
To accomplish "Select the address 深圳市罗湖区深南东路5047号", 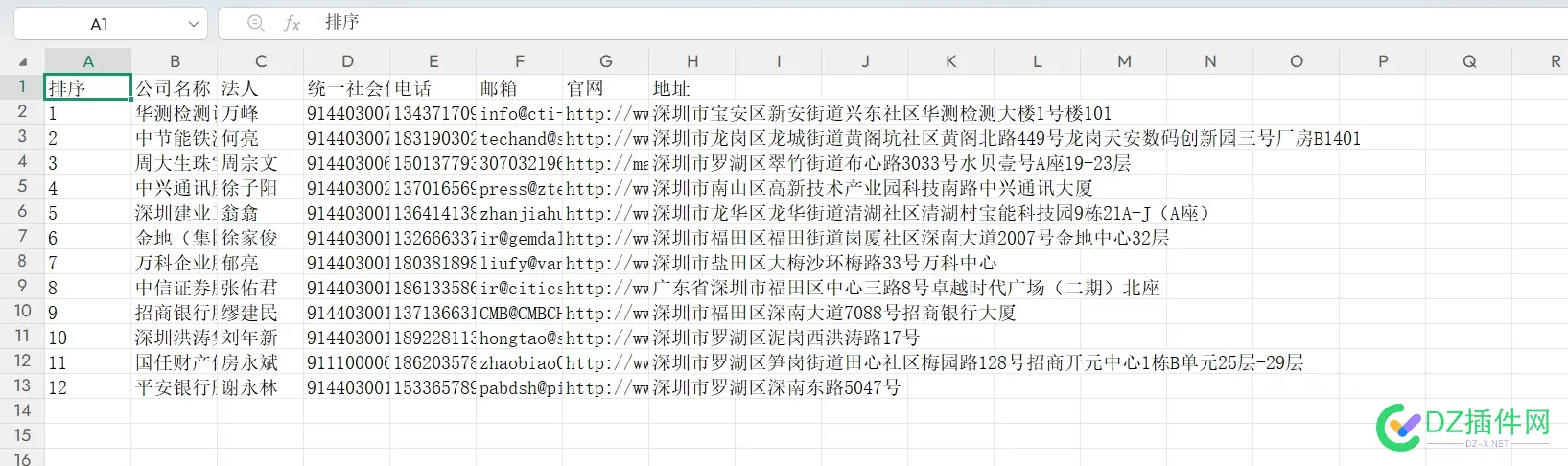I will coord(776,387).
